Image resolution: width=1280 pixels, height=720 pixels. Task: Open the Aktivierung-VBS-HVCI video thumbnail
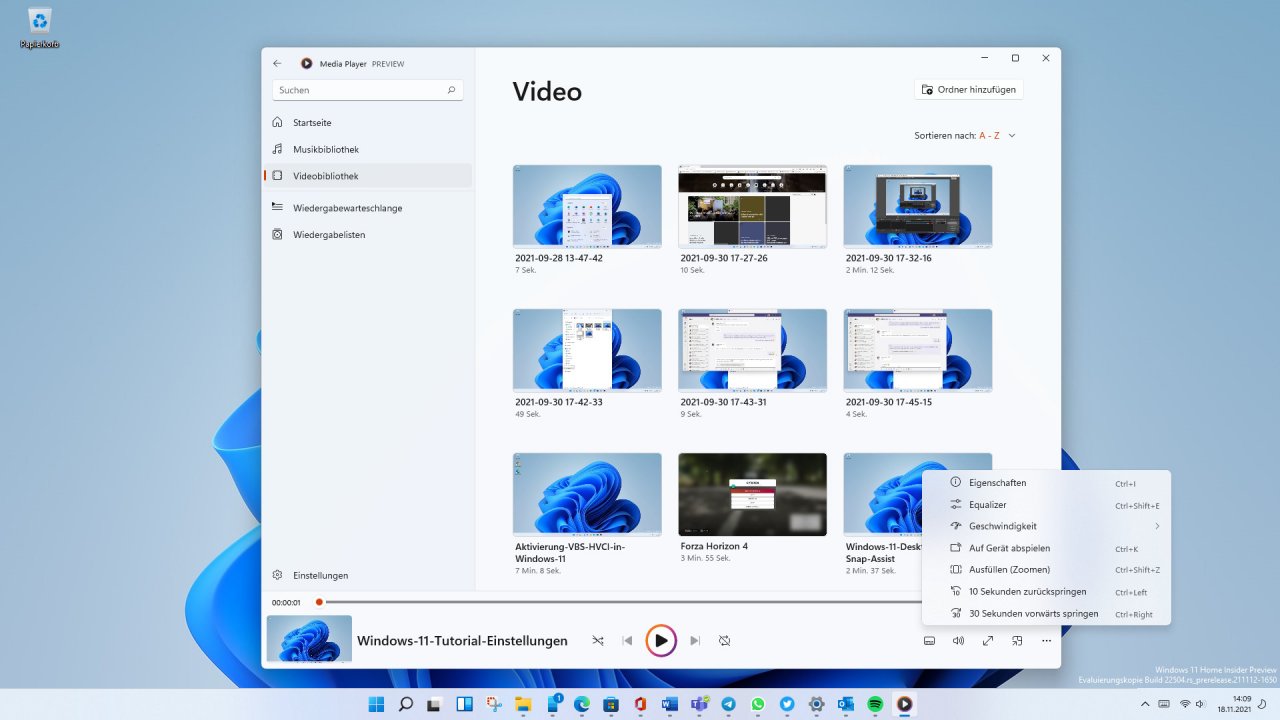pyautogui.click(x=587, y=494)
